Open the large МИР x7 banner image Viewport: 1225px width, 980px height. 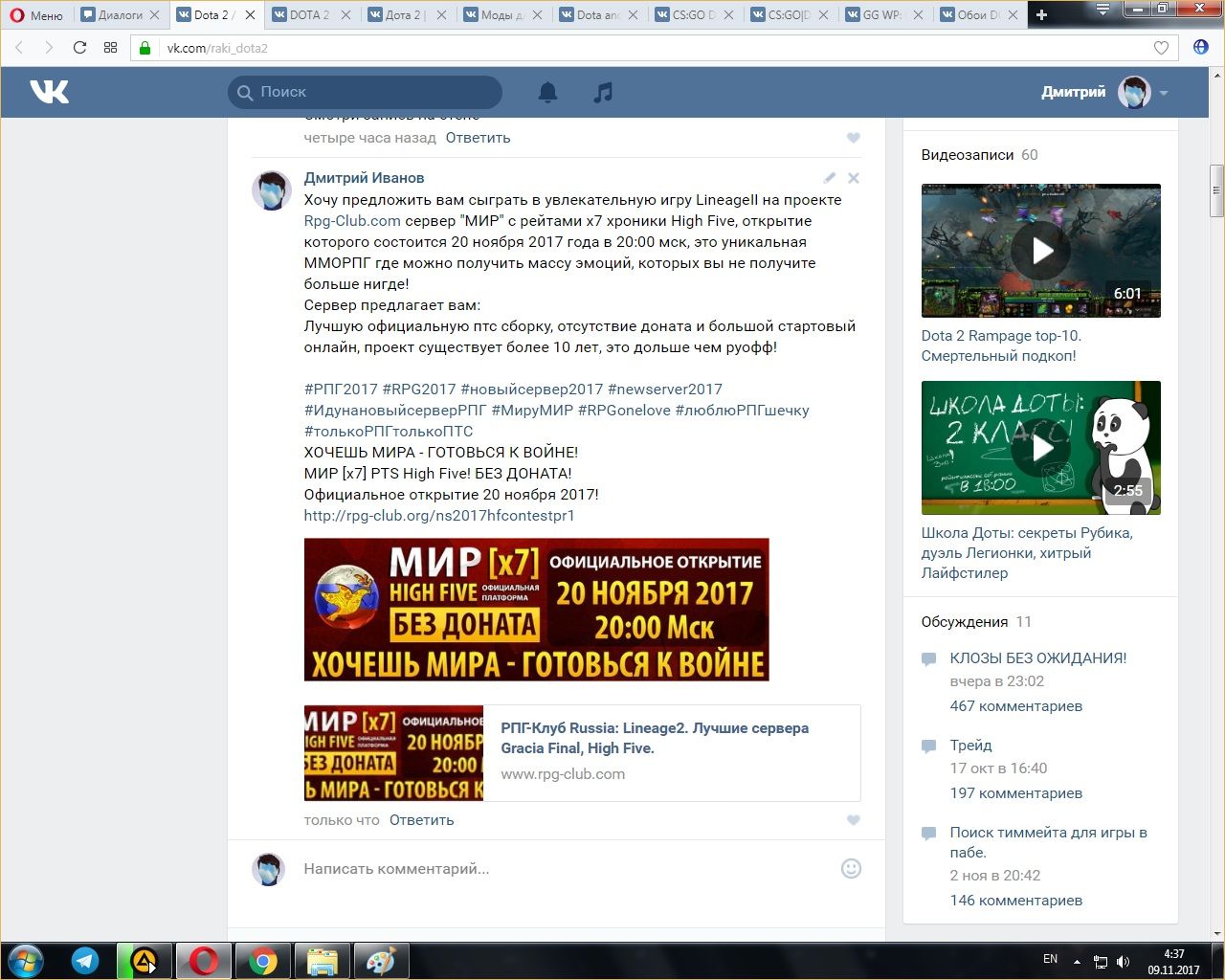[536, 610]
